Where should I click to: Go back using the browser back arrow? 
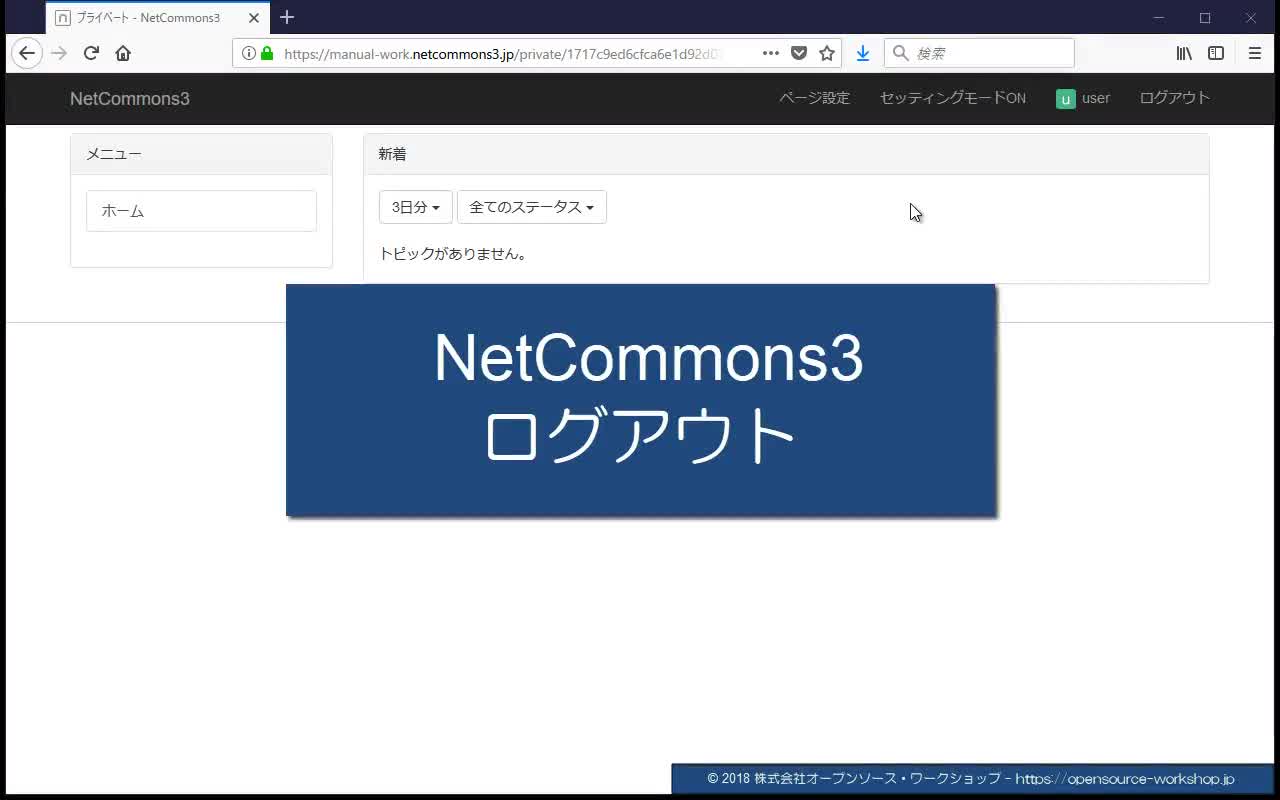point(27,53)
